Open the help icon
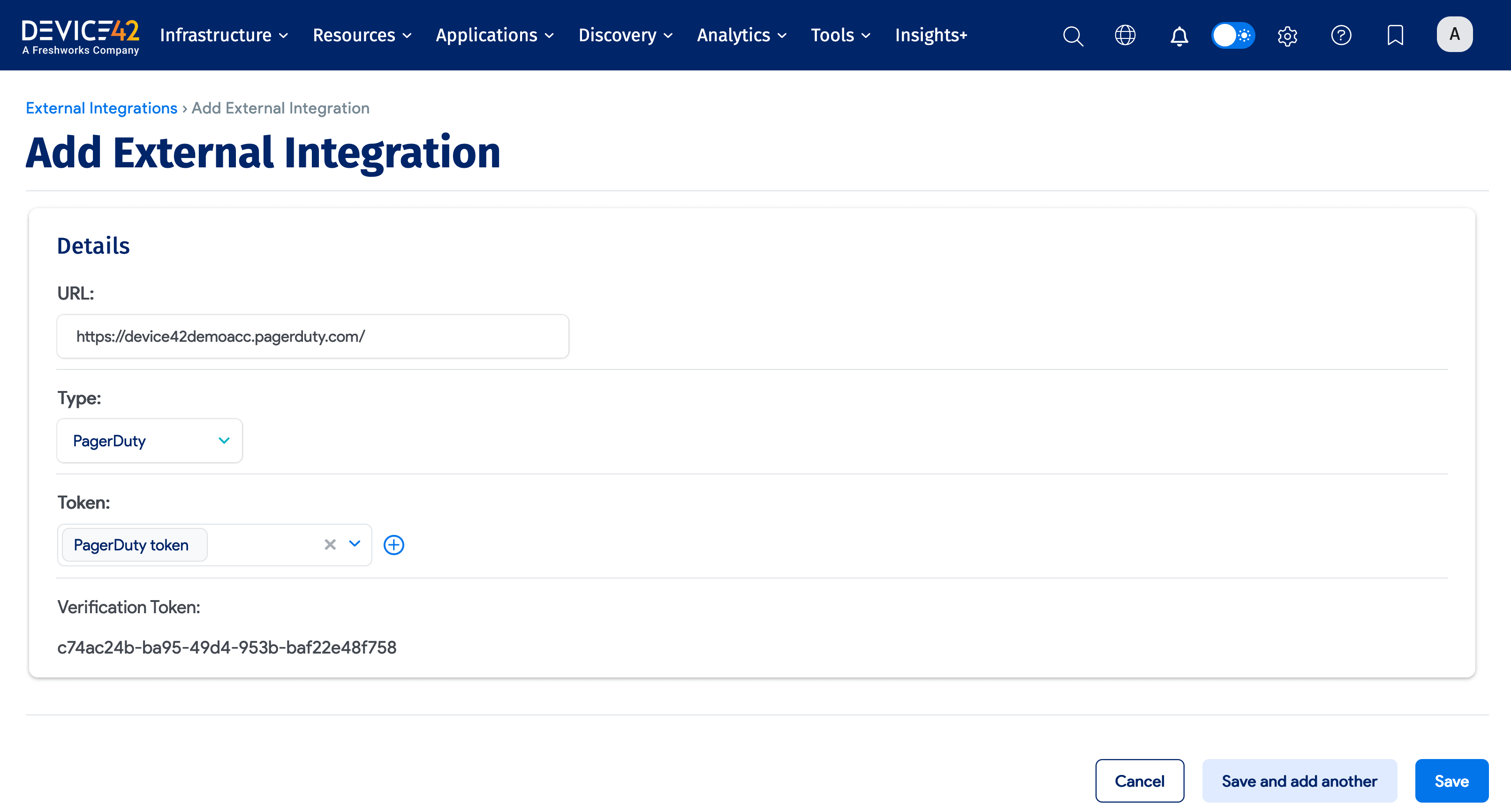The image size is (1511, 812). click(x=1342, y=36)
